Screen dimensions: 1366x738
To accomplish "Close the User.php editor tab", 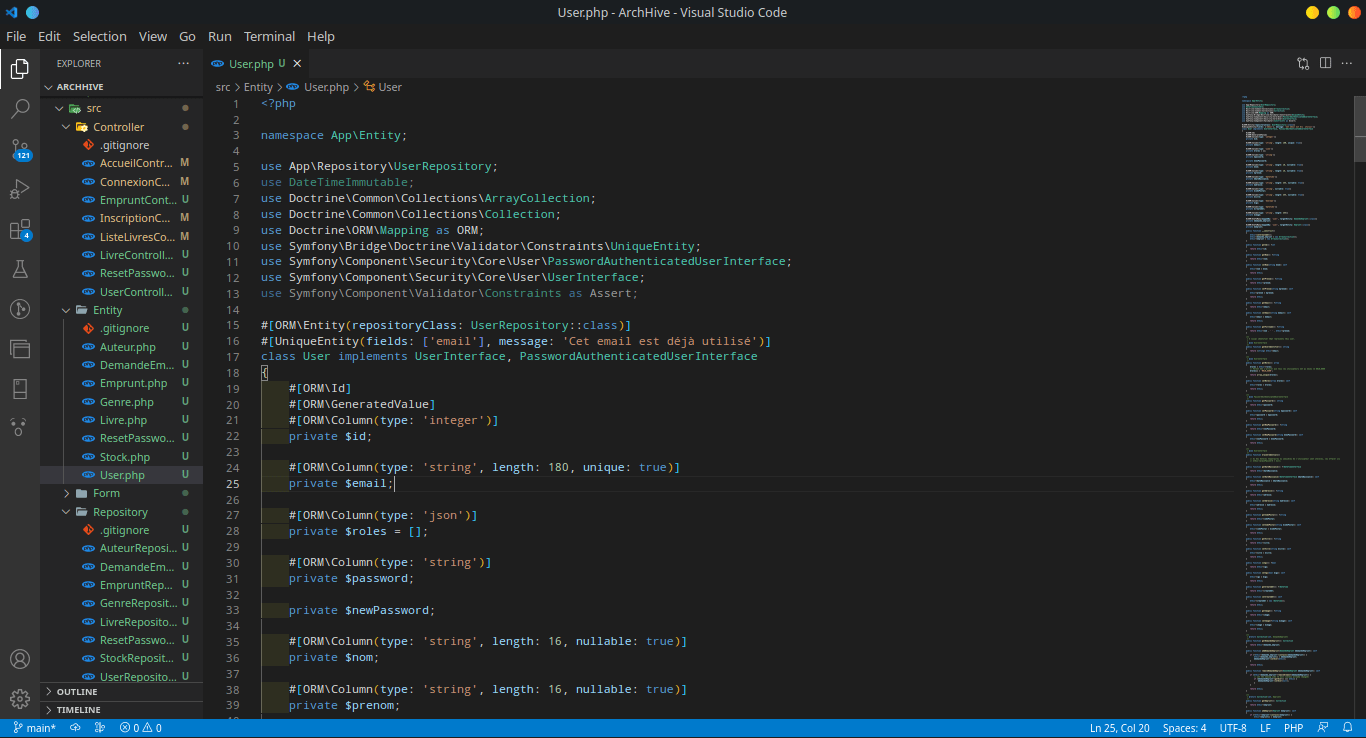I will tap(297, 63).
